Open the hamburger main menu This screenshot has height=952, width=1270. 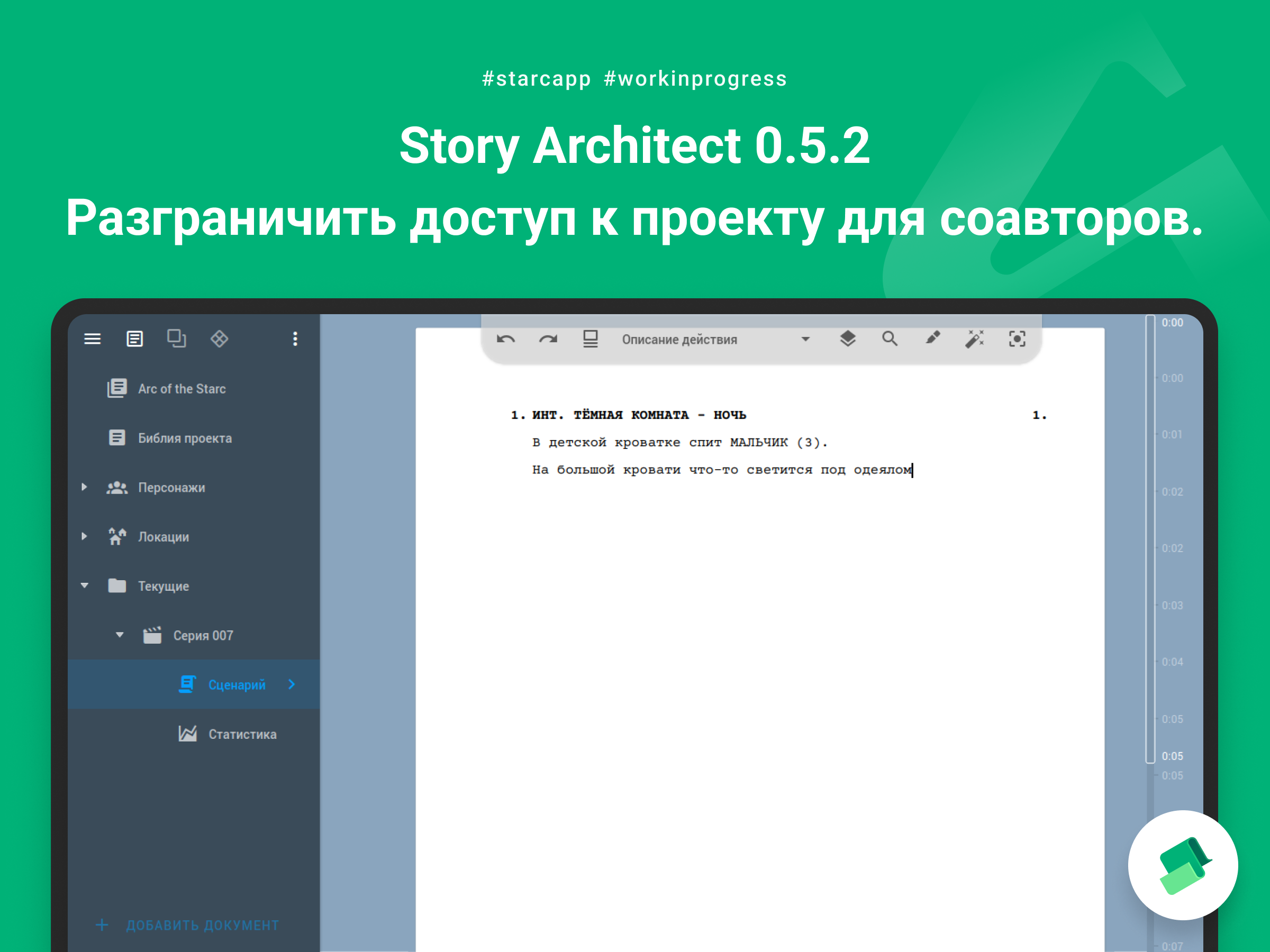click(x=93, y=339)
